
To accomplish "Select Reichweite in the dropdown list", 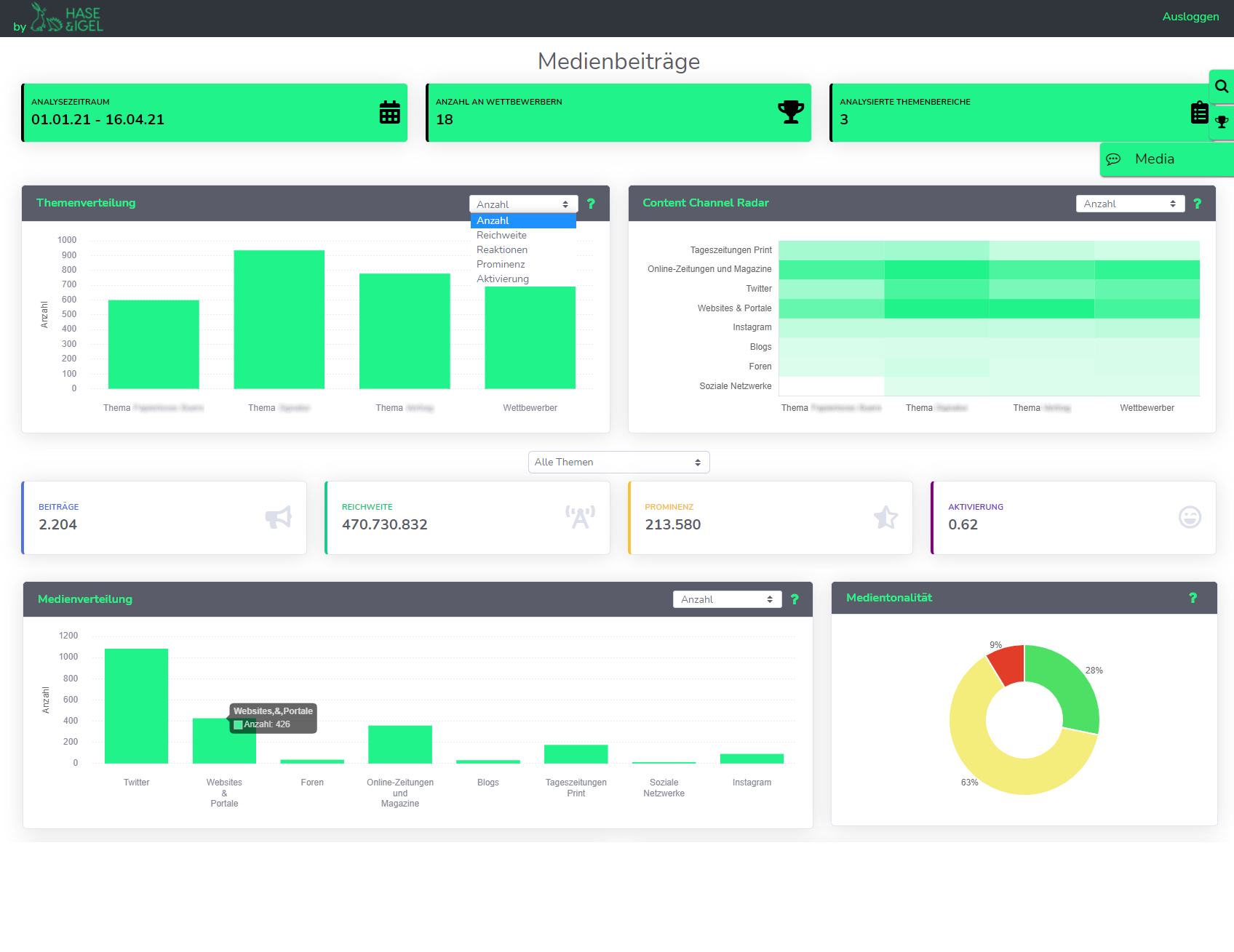I will (523, 235).
